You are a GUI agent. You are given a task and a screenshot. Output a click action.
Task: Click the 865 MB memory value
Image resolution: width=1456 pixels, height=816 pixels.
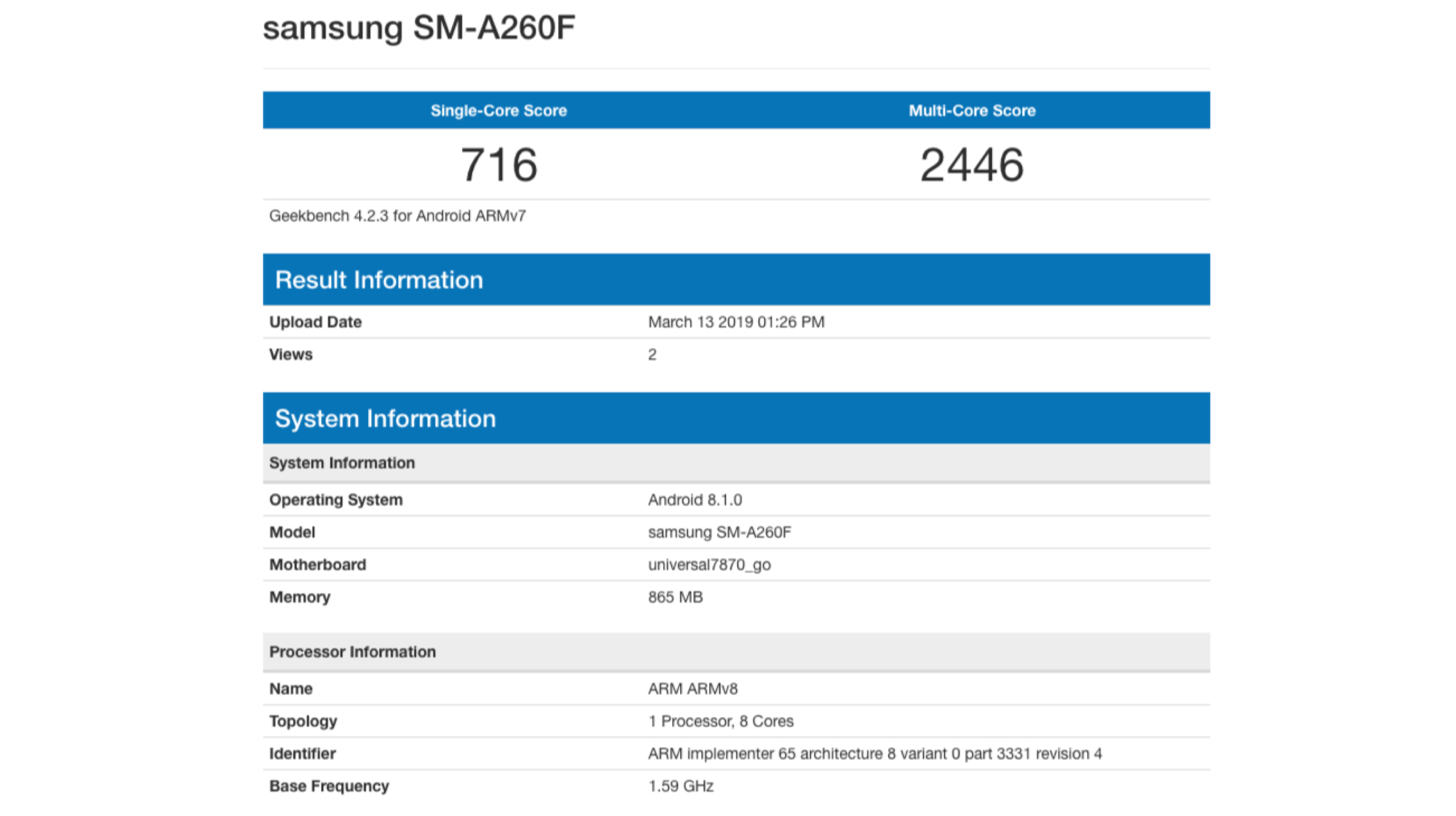pyautogui.click(x=675, y=598)
